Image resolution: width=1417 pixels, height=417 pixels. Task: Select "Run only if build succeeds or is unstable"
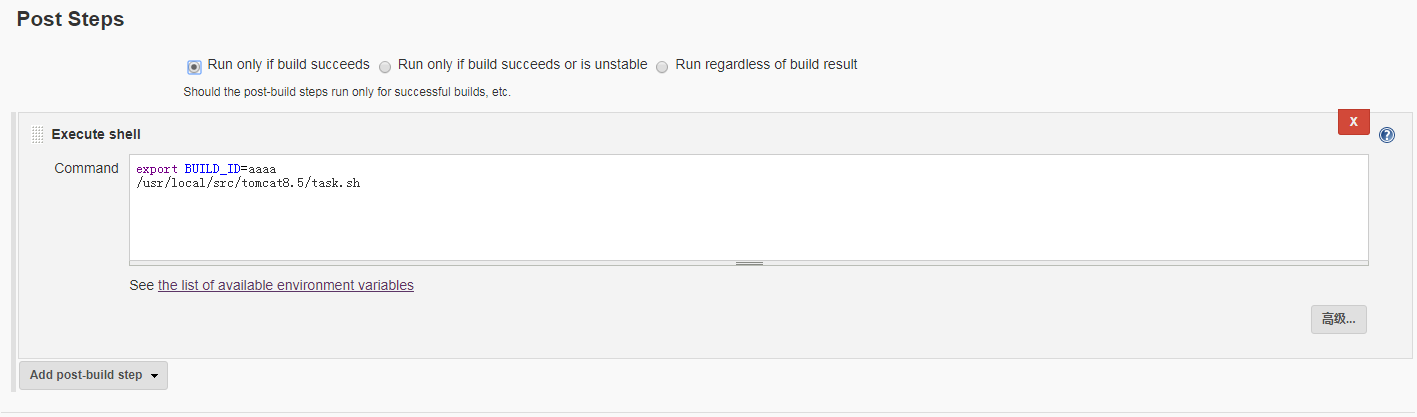click(385, 67)
